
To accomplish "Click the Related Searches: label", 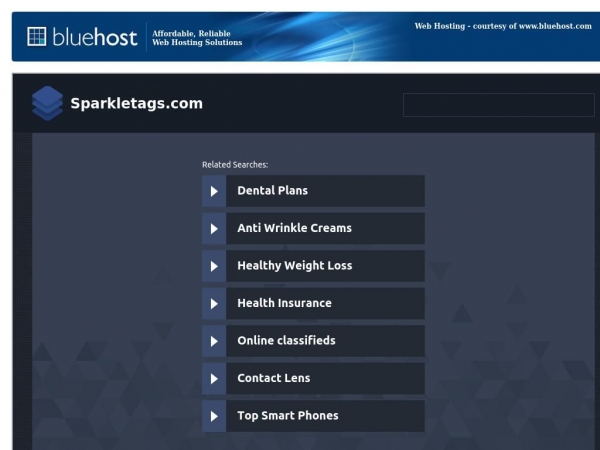I will 235,165.
